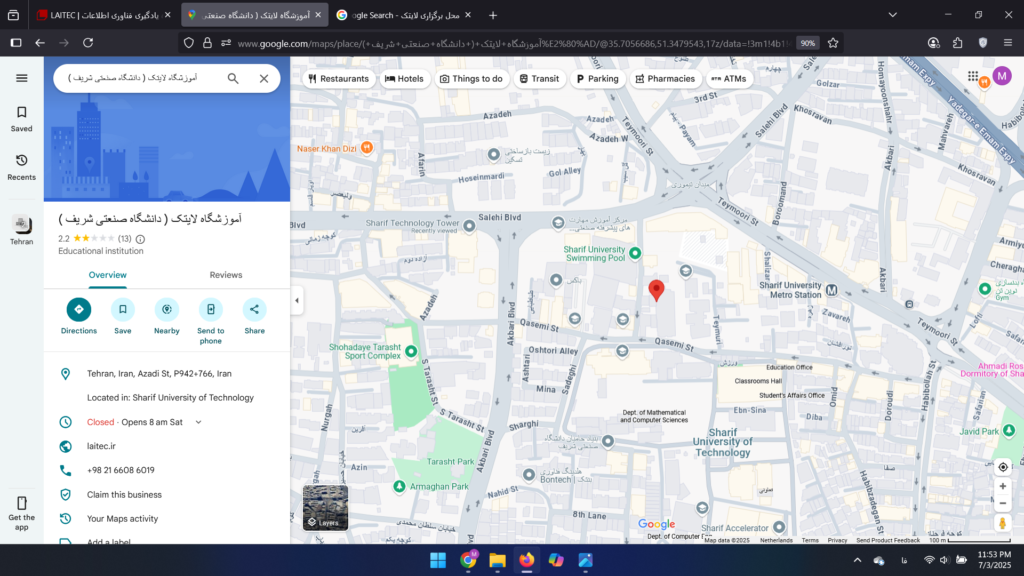1024x576 pixels.
Task: Click the Send to phone icon
Action: (210, 310)
